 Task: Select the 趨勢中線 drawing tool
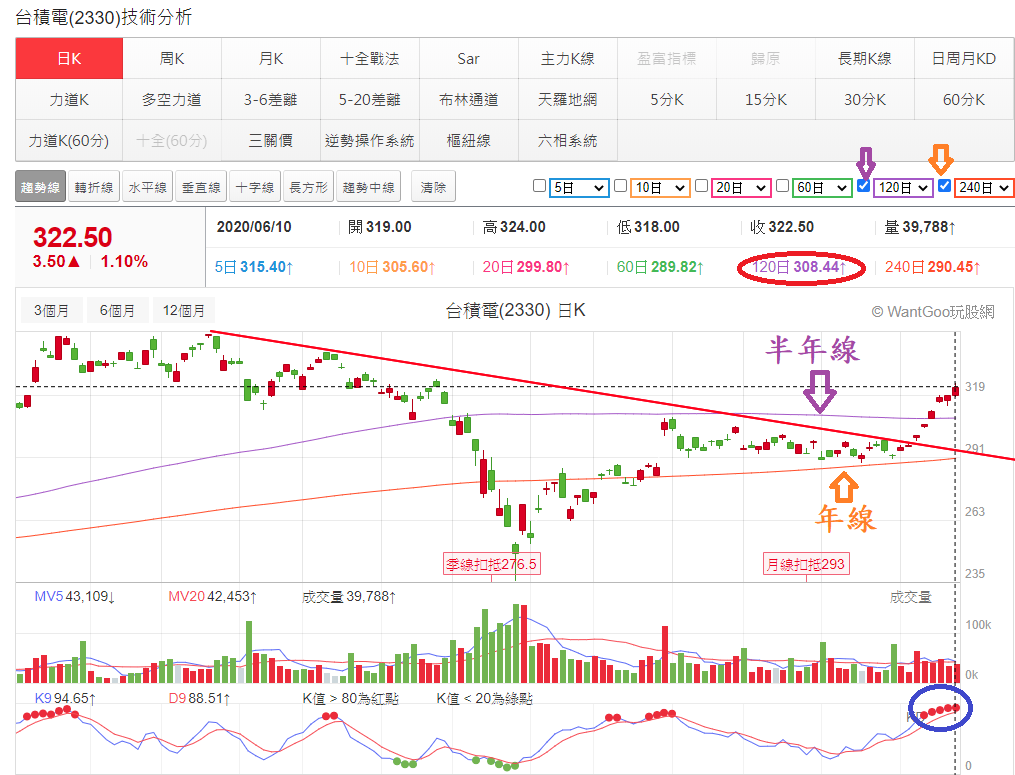(x=369, y=186)
